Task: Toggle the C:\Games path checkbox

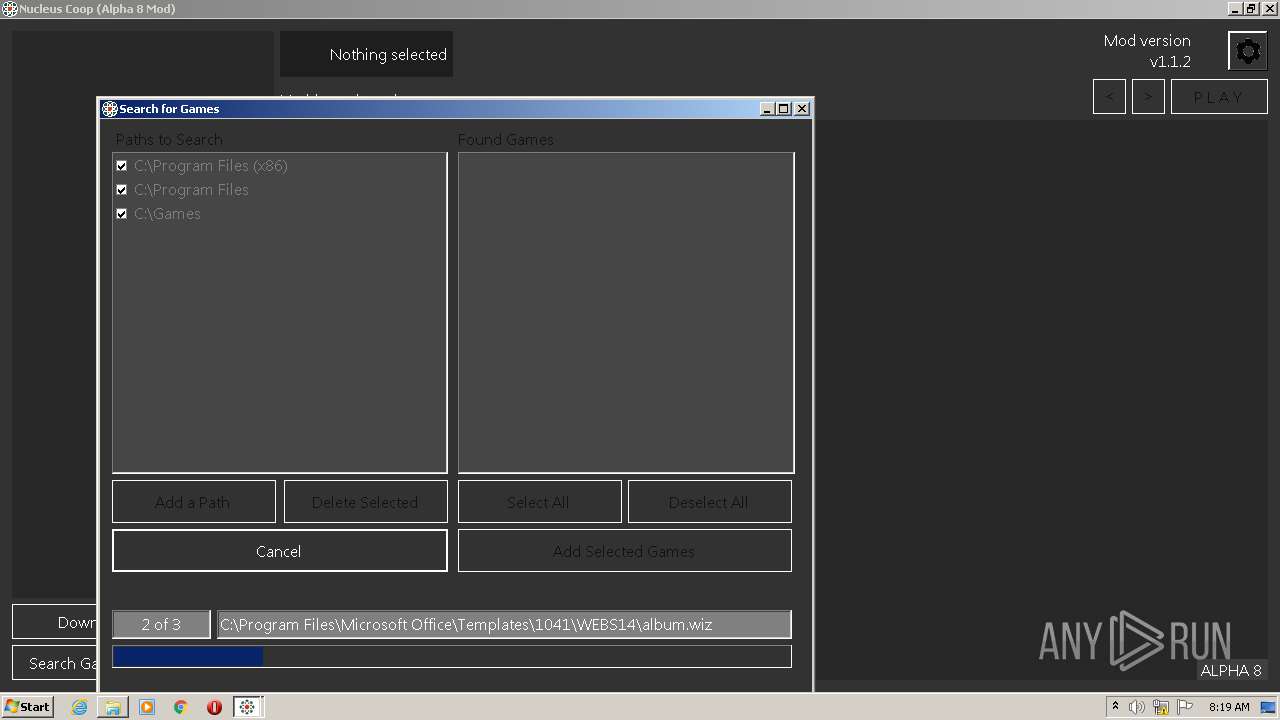Action: pos(122,214)
